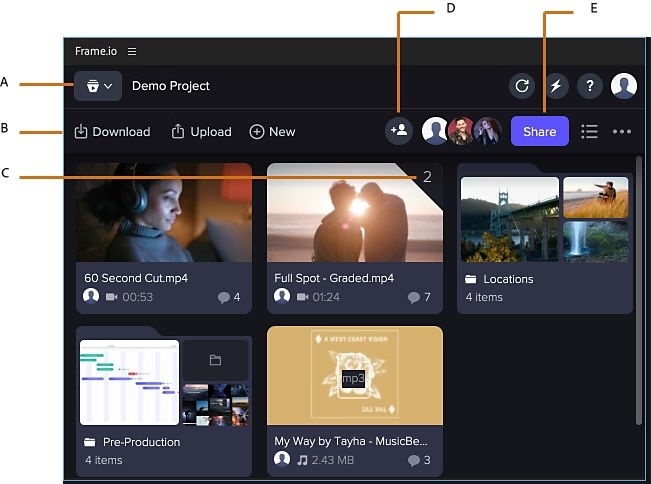Select the blank silhouette team member avatar
651x484 pixels.
click(435, 131)
